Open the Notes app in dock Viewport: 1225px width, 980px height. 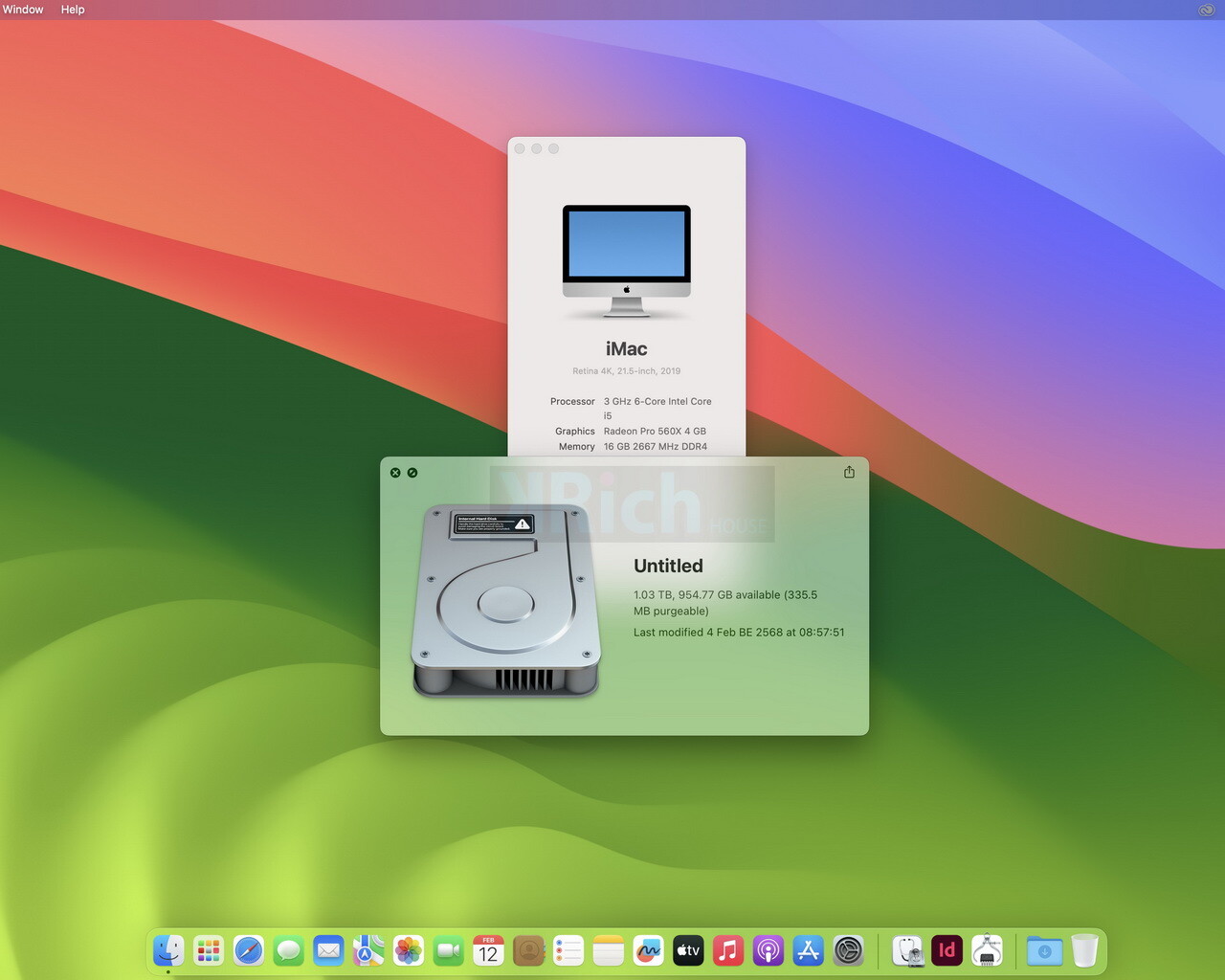608,950
